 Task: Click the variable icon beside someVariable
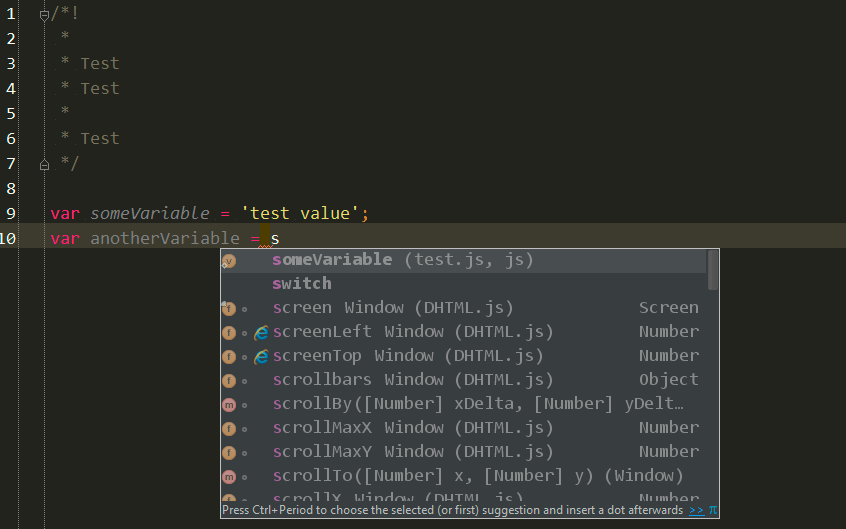229,261
